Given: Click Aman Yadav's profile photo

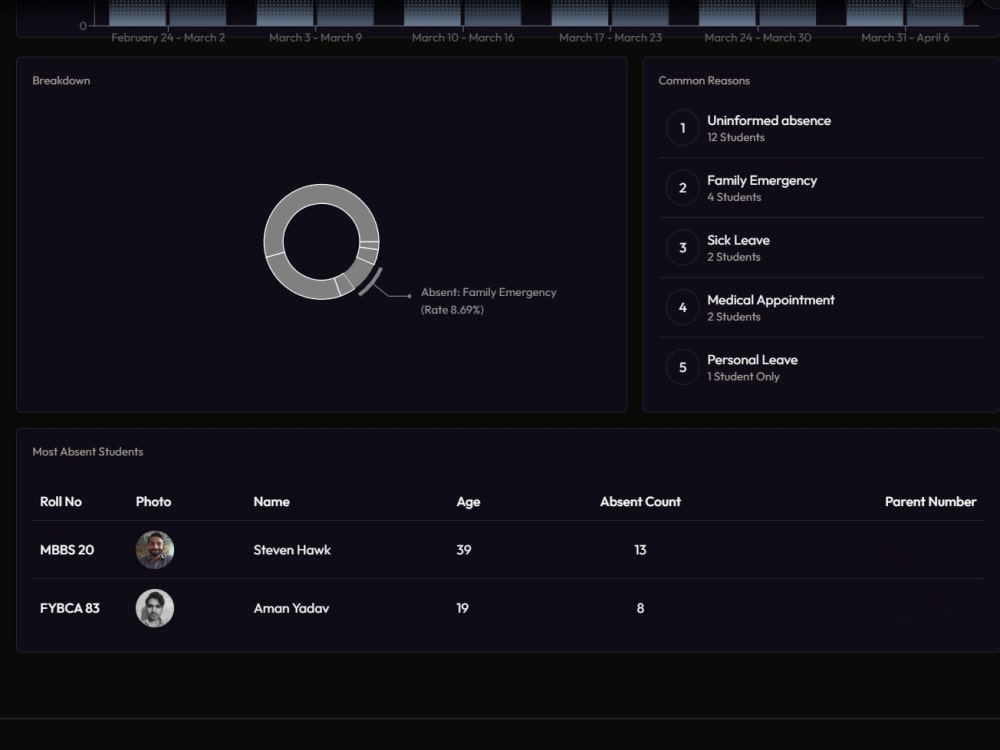Looking at the screenshot, I should click(155, 608).
